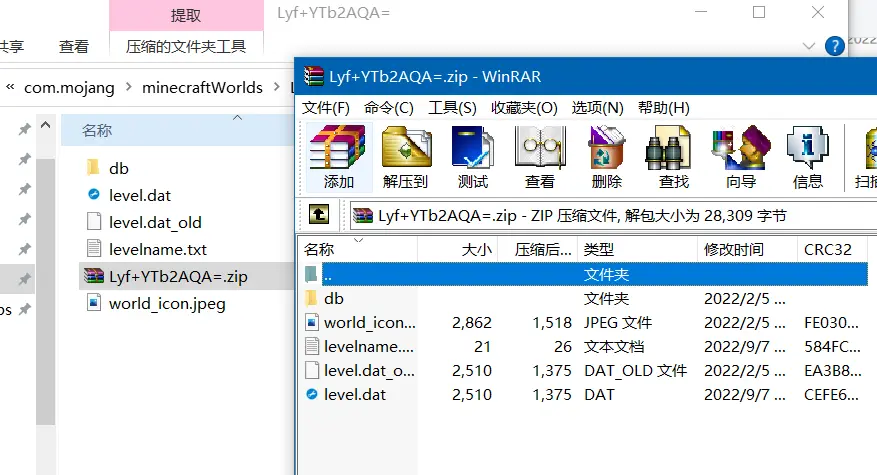Select levelname.txt file name in Explorer
The height and width of the screenshot is (475, 877).
[x=158, y=249]
